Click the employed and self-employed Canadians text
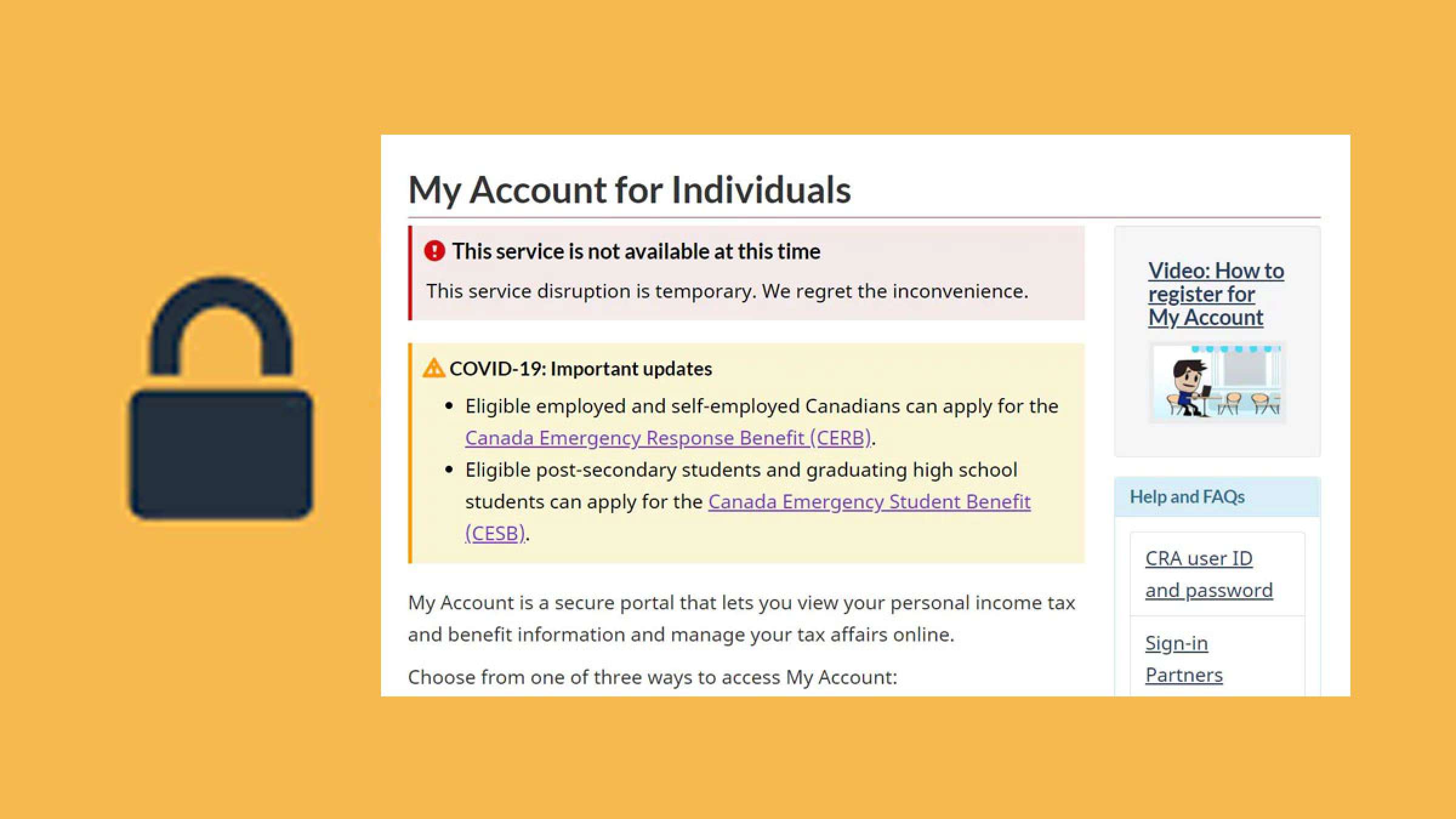This screenshot has width=1456, height=819. pyautogui.click(x=761, y=406)
